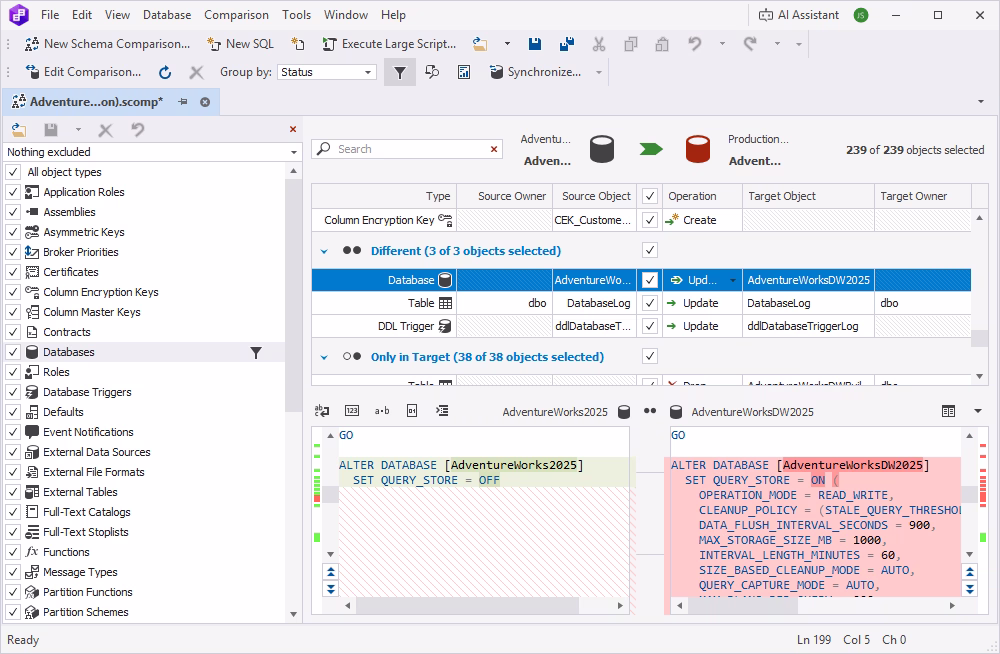Viewport: 1000px width, 654px height.
Task: Open the Window menu
Action: [346, 15]
